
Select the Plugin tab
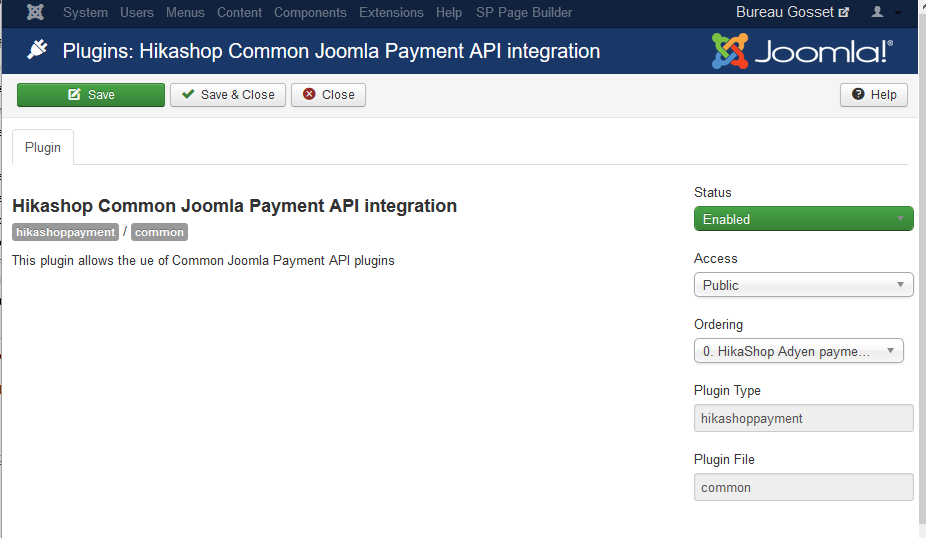[x=43, y=147]
